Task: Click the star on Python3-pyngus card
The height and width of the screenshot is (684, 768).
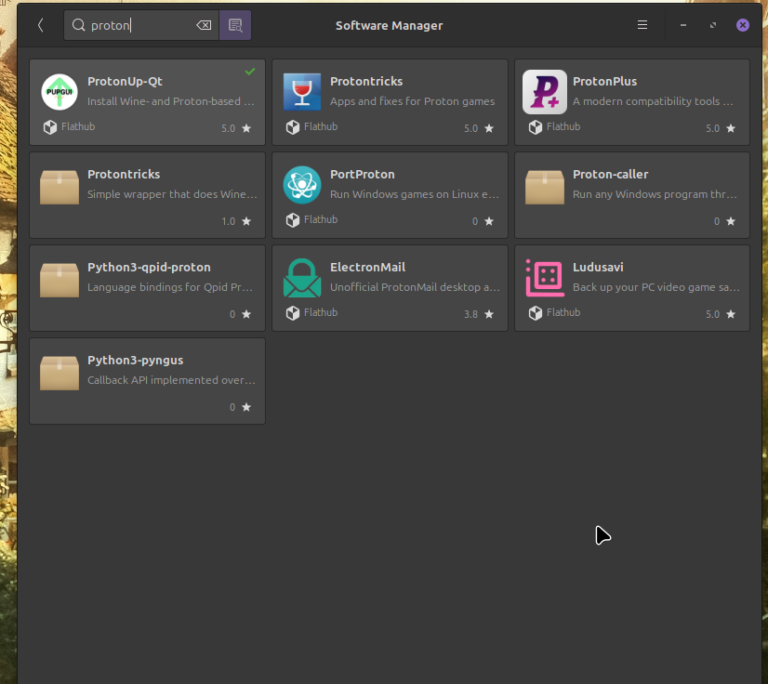Action: 246,407
